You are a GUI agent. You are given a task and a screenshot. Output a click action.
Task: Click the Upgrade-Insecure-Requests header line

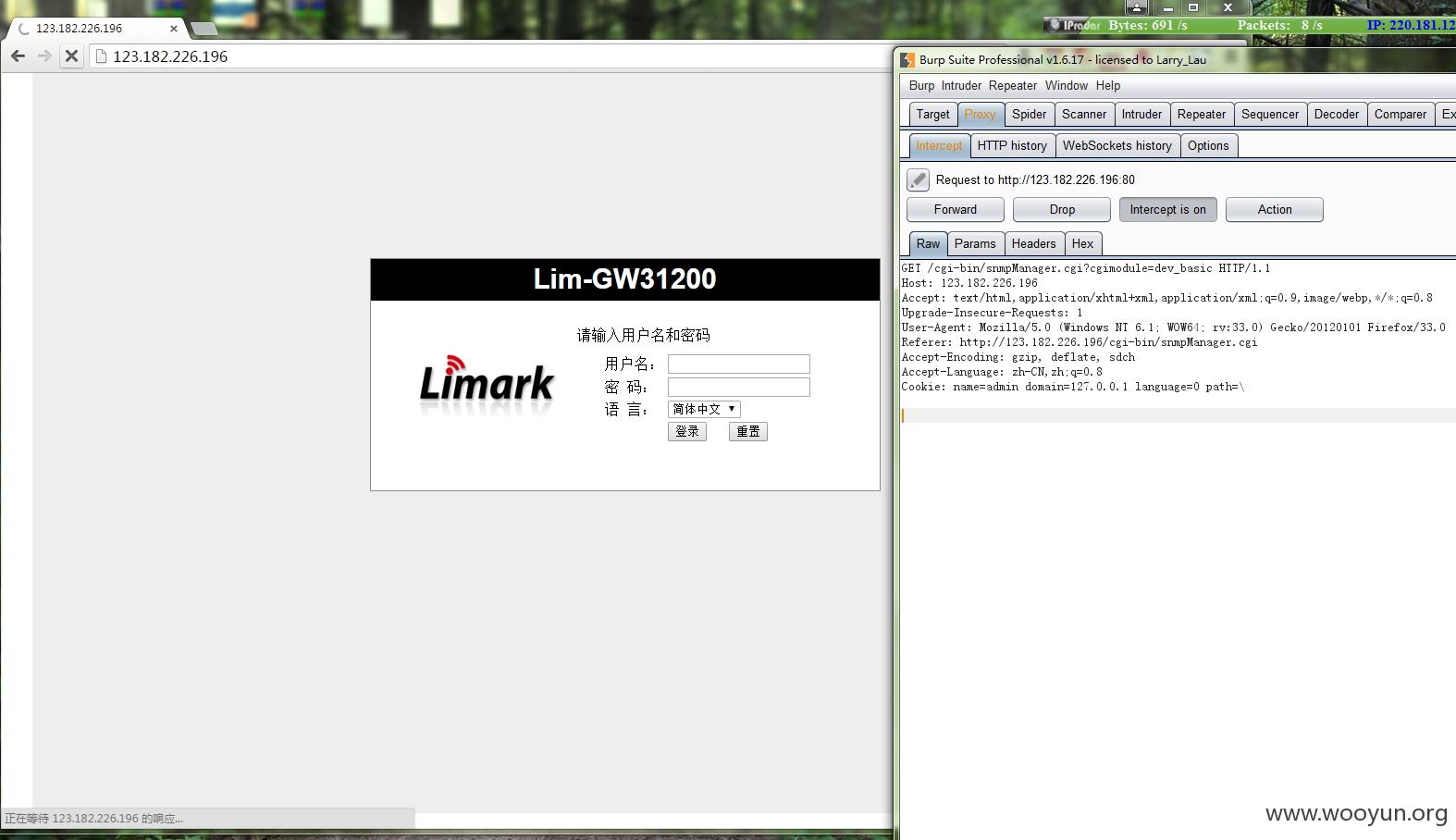coord(992,313)
